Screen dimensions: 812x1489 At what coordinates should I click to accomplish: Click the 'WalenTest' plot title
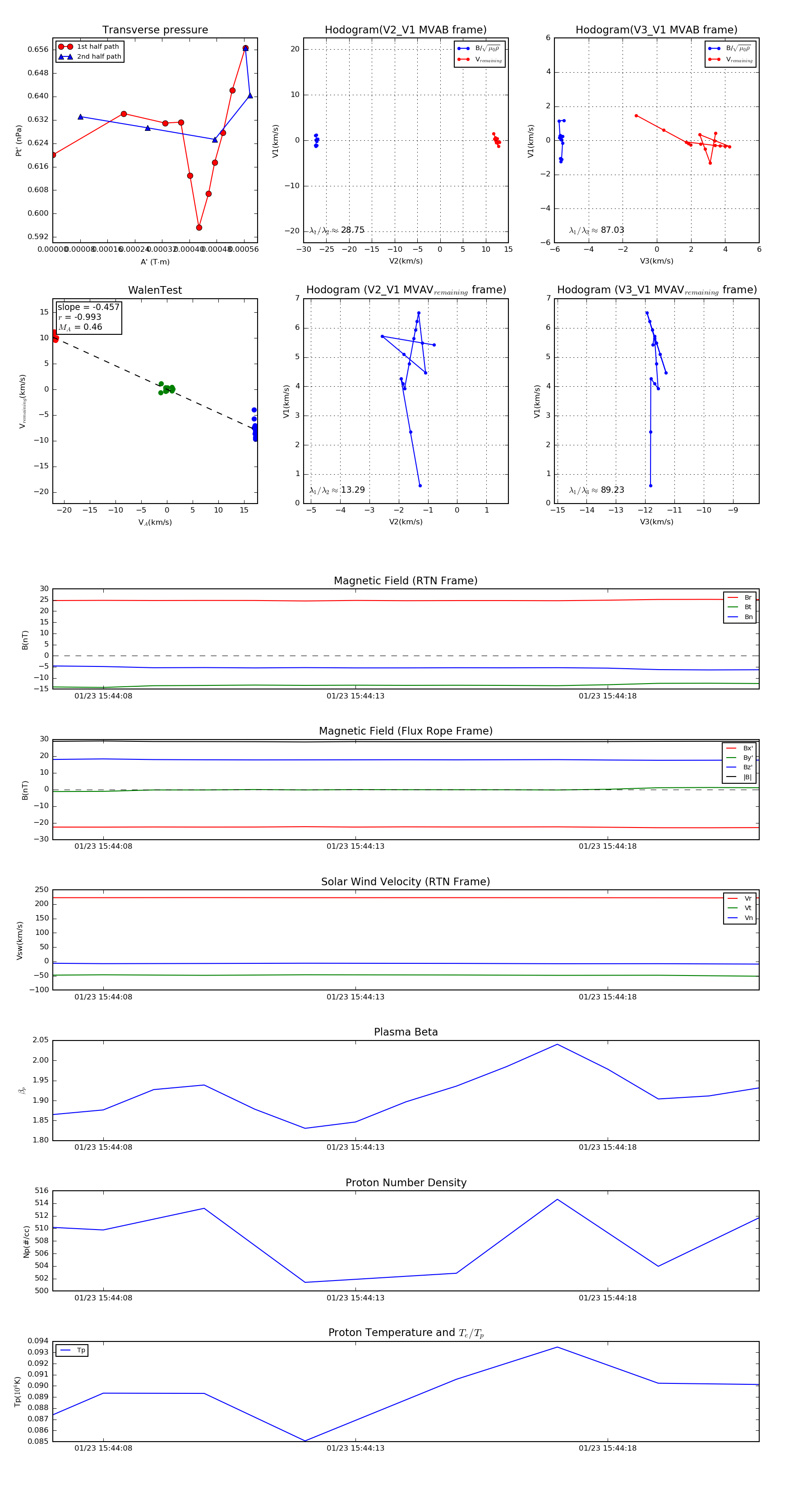click(155, 290)
